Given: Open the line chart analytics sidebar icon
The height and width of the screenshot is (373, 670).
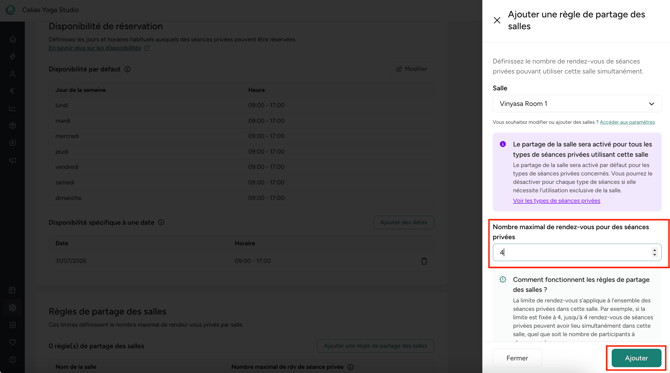Looking at the screenshot, I should point(12,108).
